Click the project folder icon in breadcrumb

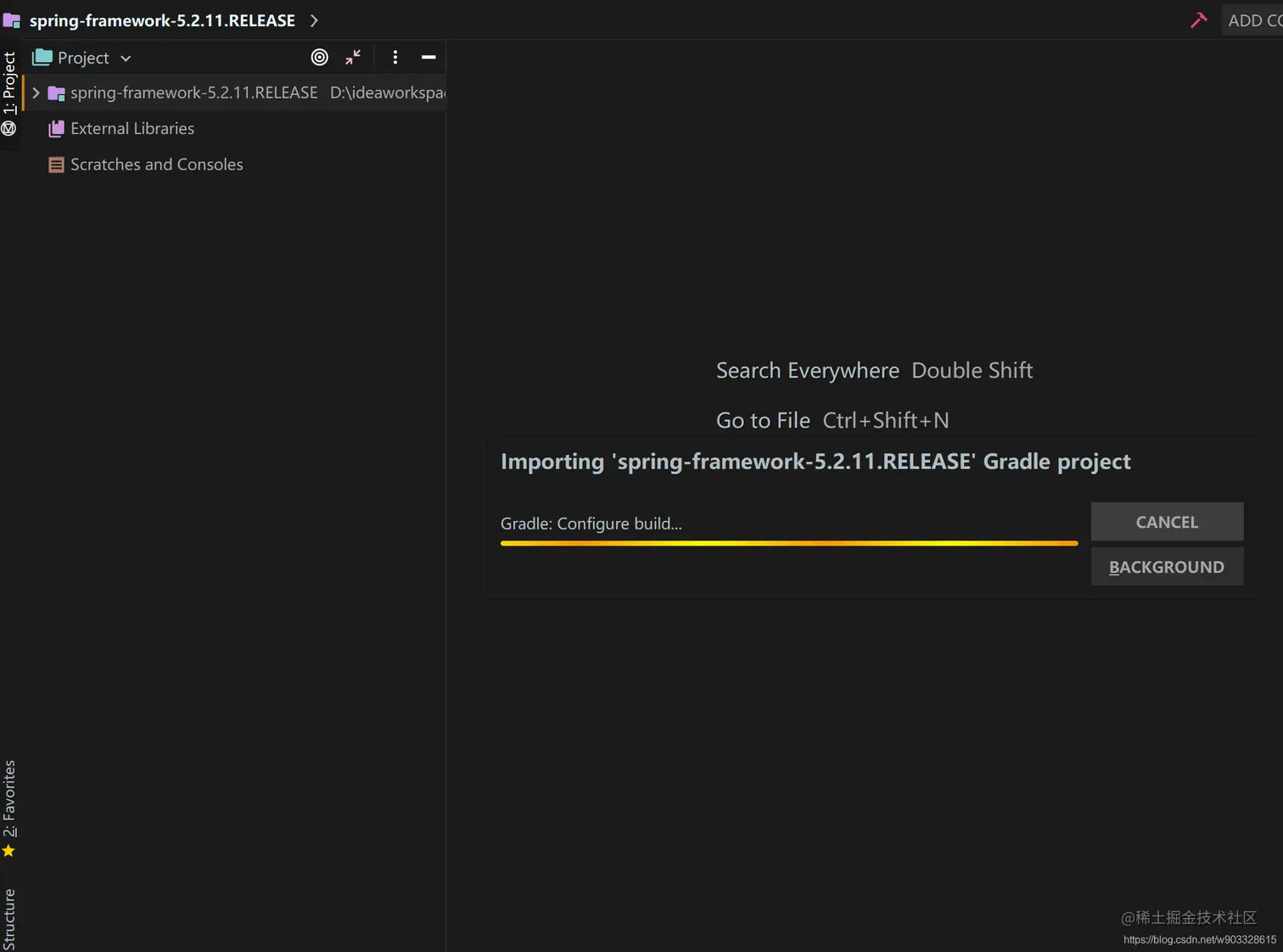click(x=11, y=20)
